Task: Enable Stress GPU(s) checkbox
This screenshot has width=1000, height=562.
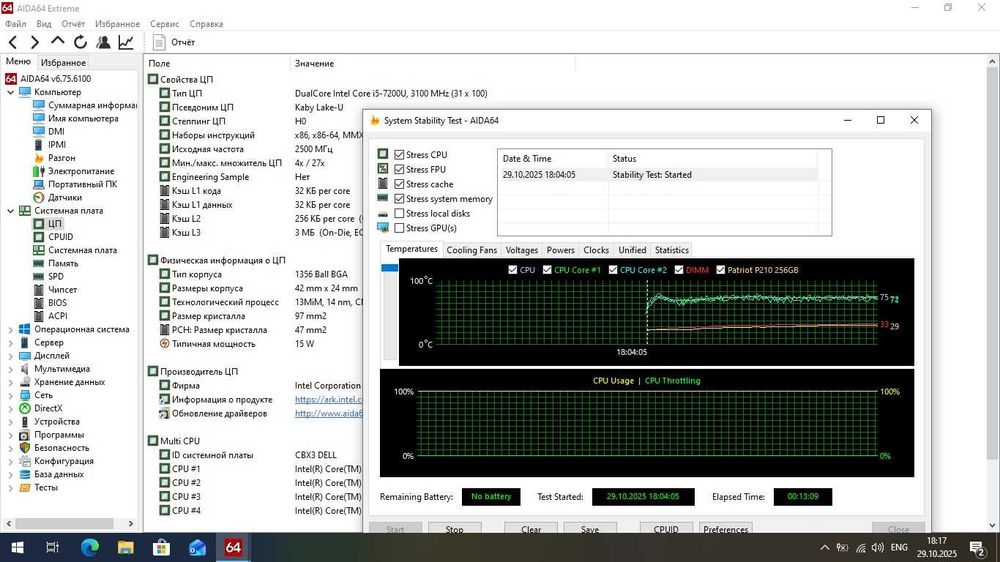Action: point(399,228)
